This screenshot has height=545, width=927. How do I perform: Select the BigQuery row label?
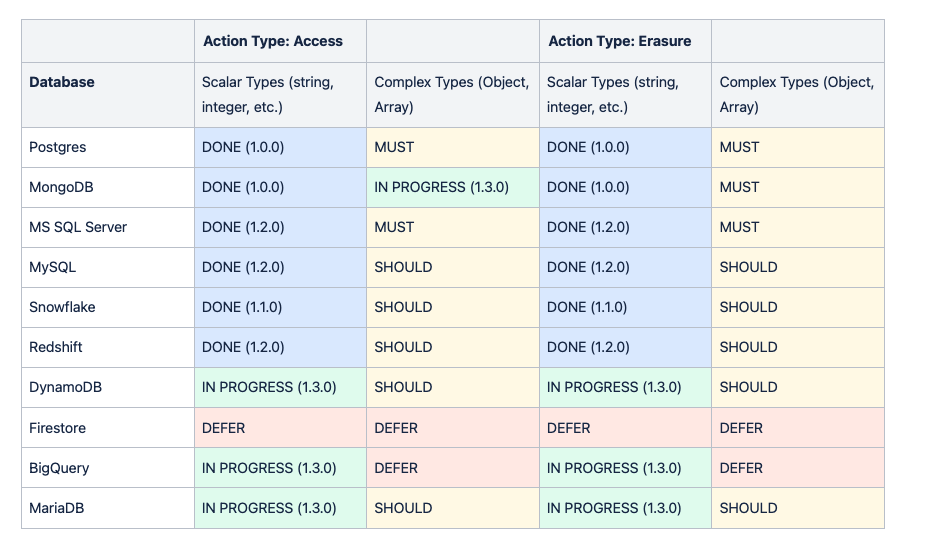108,468
